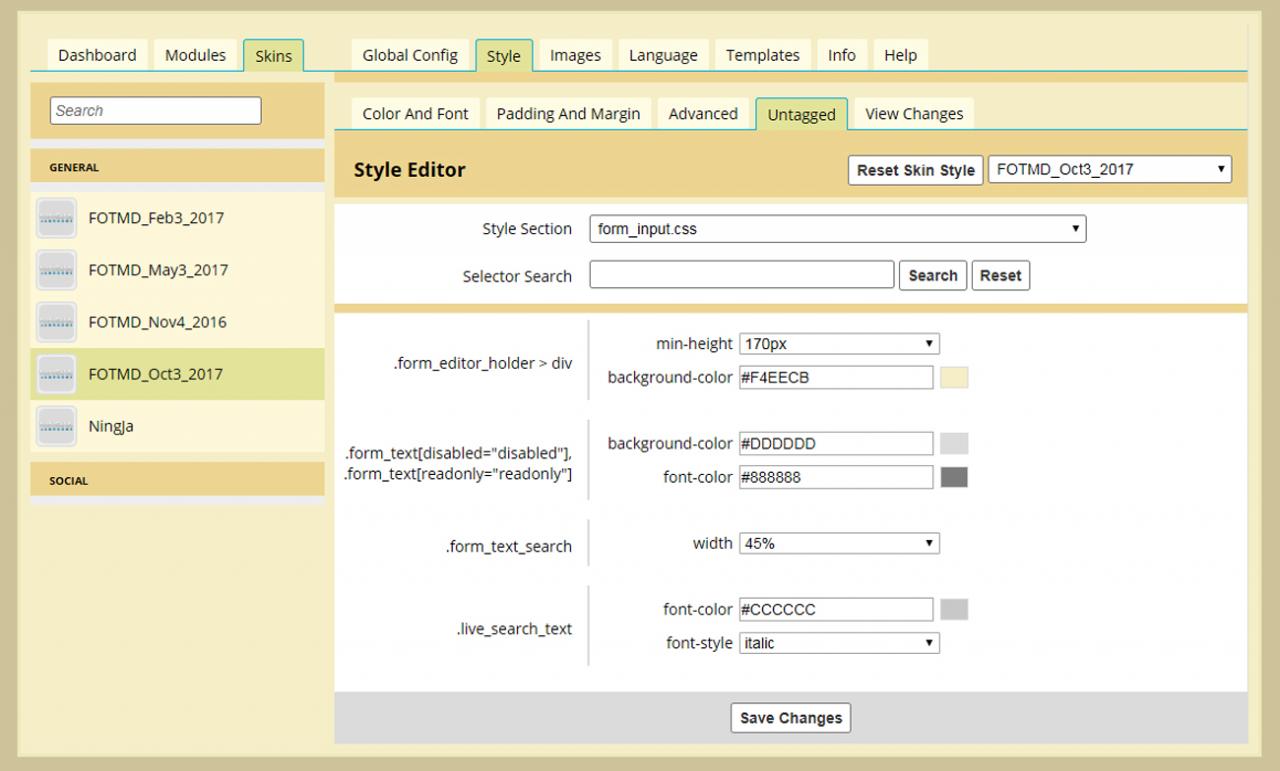Click the #CCCCCC live search font-color swatch
The width and height of the screenshot is (1280, 771).
click(954, 609)
